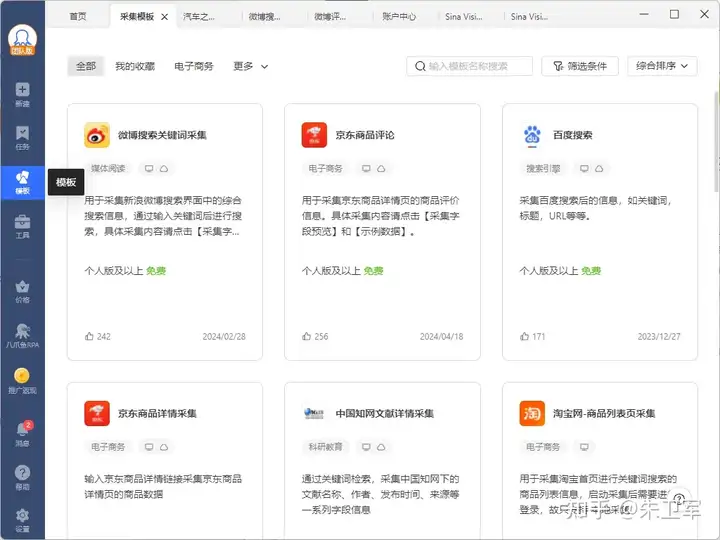Viewport: 720px width, 540px height.
Task: Click the 推广返现 coin icon
Action: click(x=22, y=376)
